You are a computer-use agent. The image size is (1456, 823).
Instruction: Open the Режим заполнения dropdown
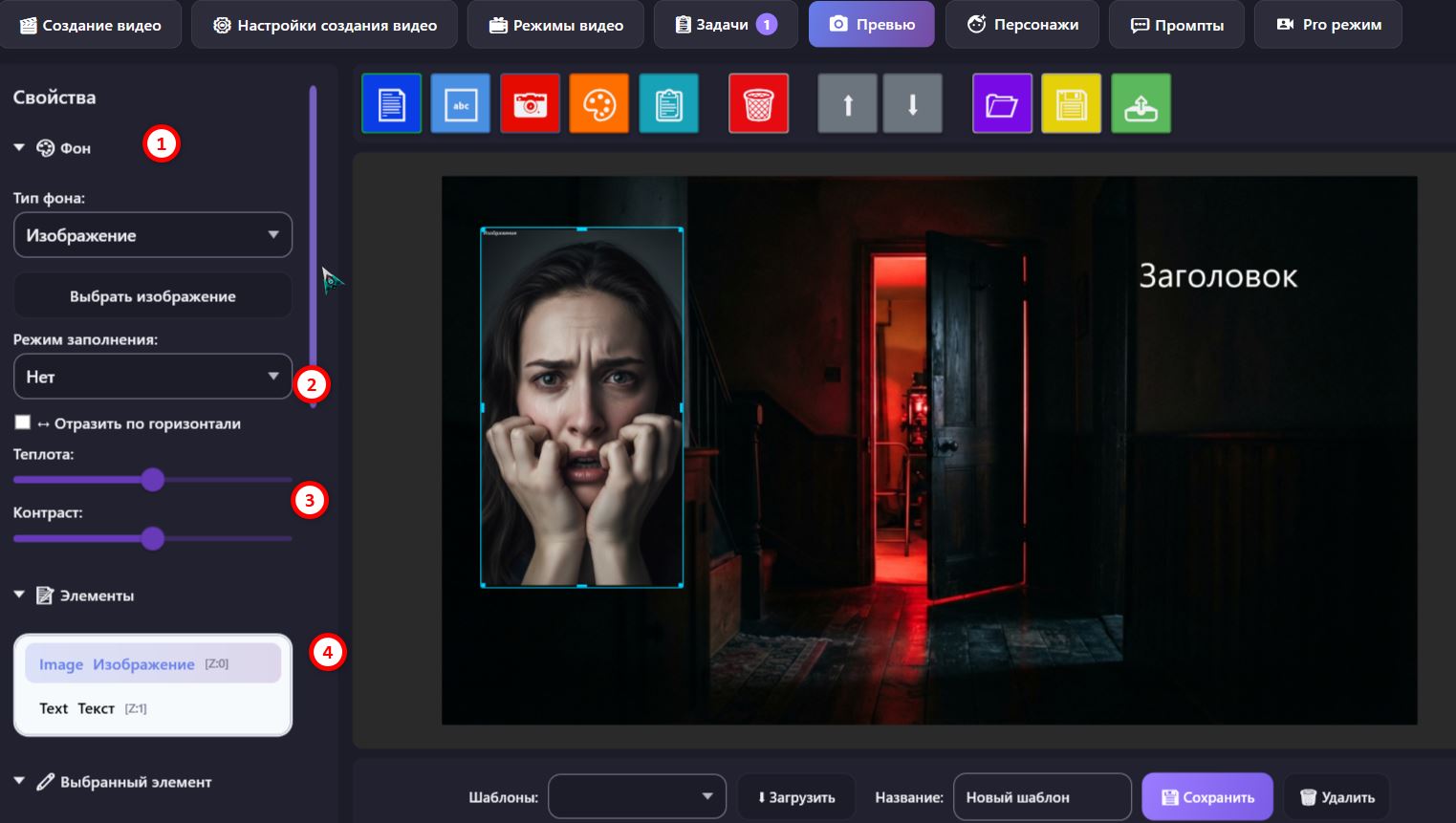(x=153, y=377)
